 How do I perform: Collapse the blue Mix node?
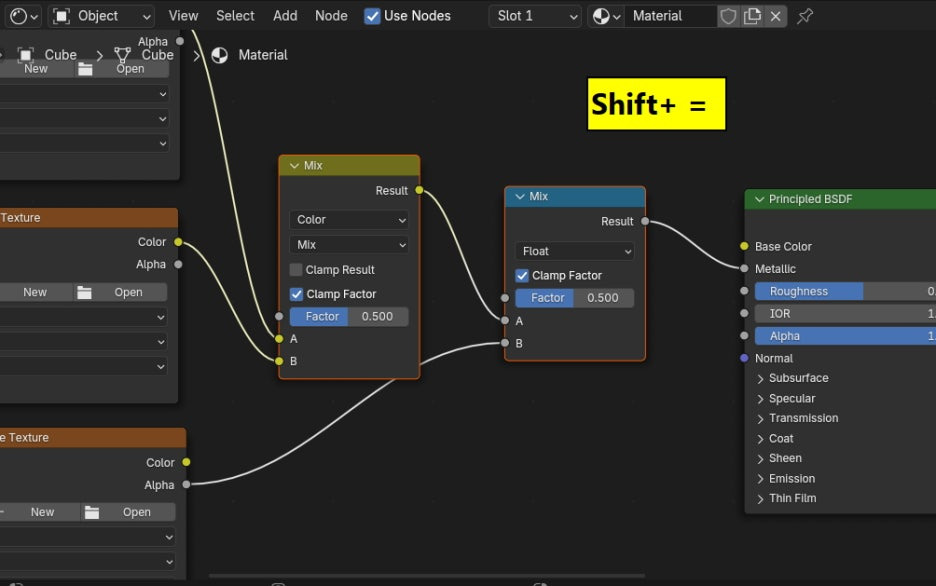pyautogui.click(x=520, y=196)
